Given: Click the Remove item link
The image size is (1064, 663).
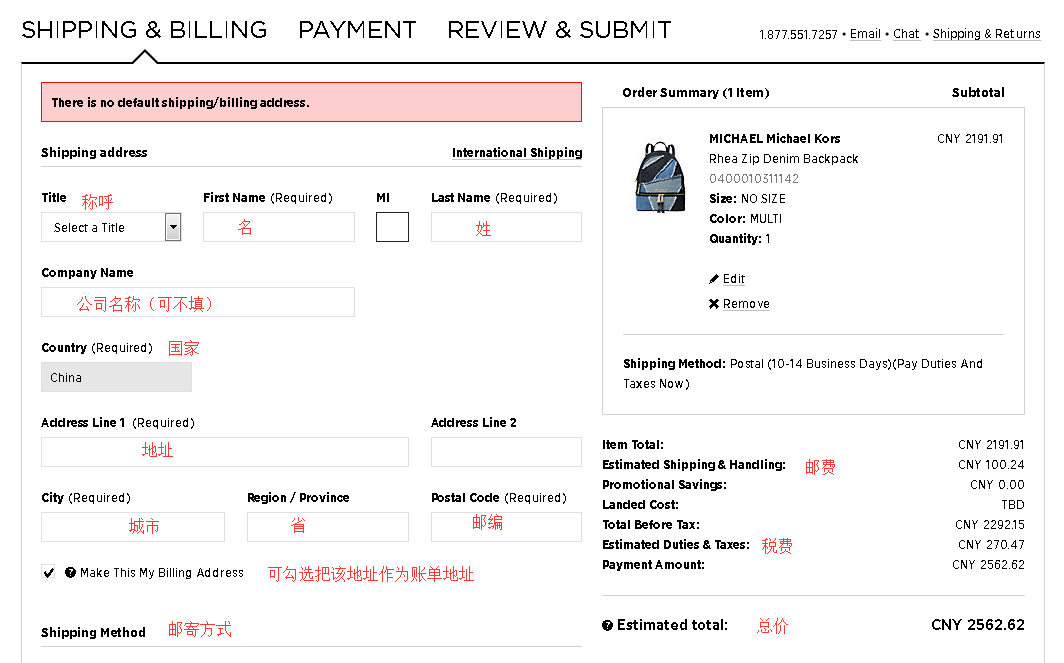Looking at the screenshot, I should [746, 304].
